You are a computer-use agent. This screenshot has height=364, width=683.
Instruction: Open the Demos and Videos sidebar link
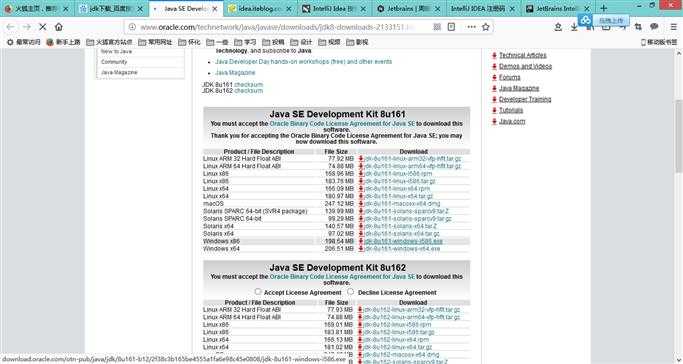[x=525, y=66]
